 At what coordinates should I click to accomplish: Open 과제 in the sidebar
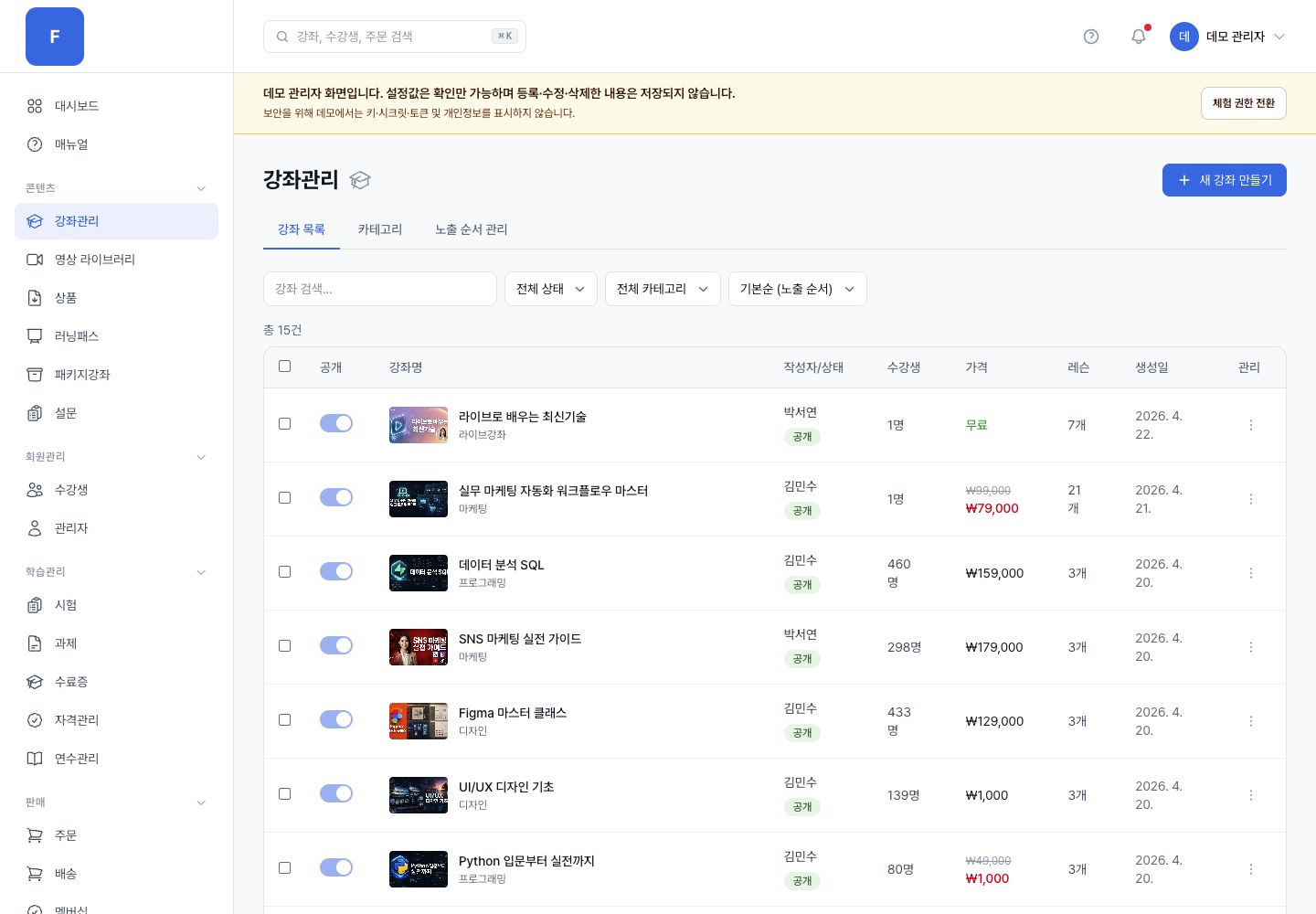pos(116,643)
